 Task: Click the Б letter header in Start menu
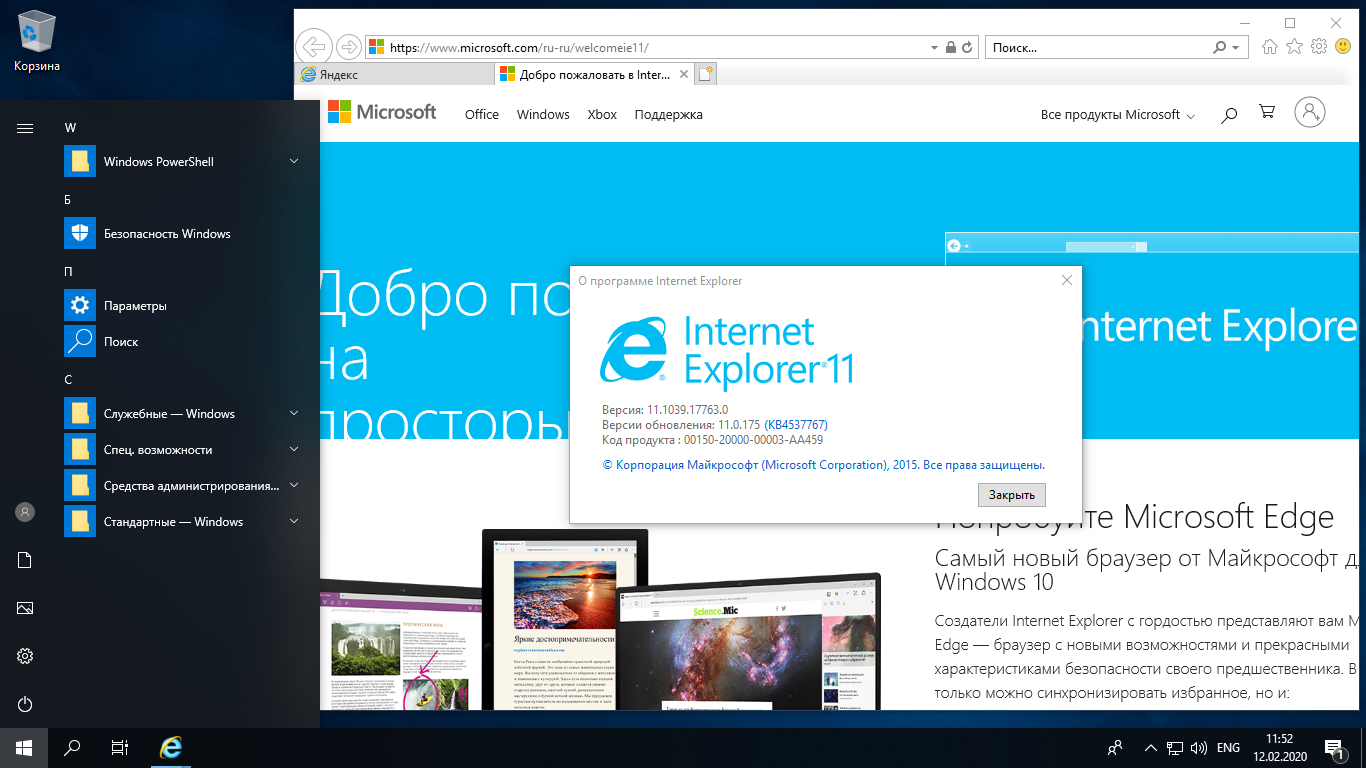point(68,199)
